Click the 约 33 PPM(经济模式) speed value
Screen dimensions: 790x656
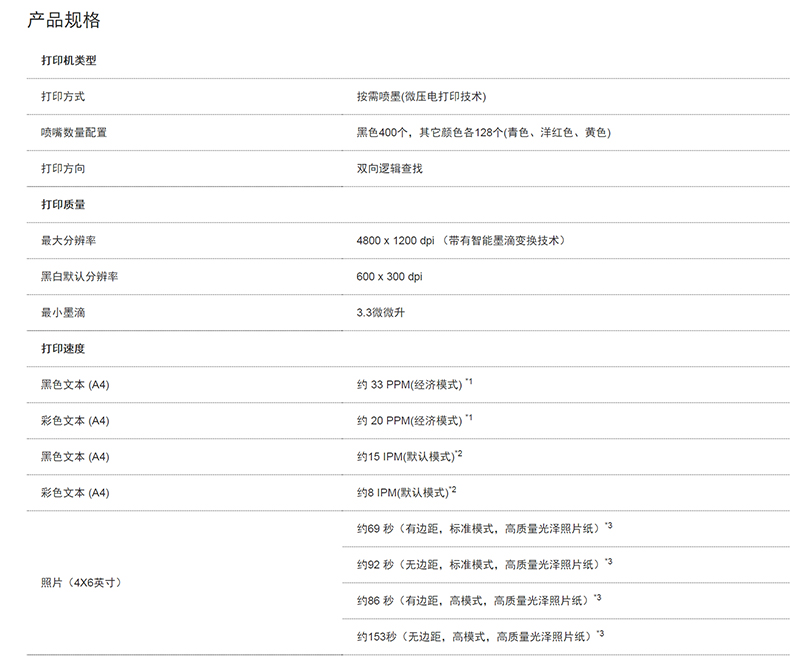[409, 385]
